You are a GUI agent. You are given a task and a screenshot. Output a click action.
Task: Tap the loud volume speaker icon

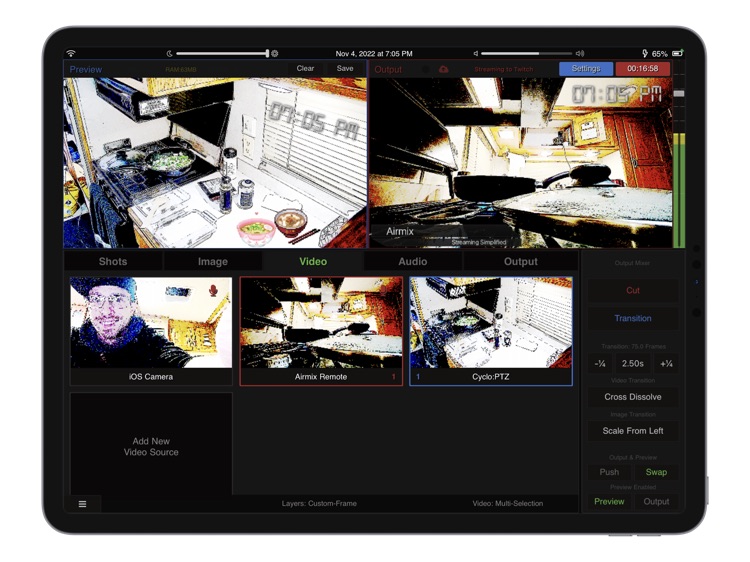pos(580,54)
